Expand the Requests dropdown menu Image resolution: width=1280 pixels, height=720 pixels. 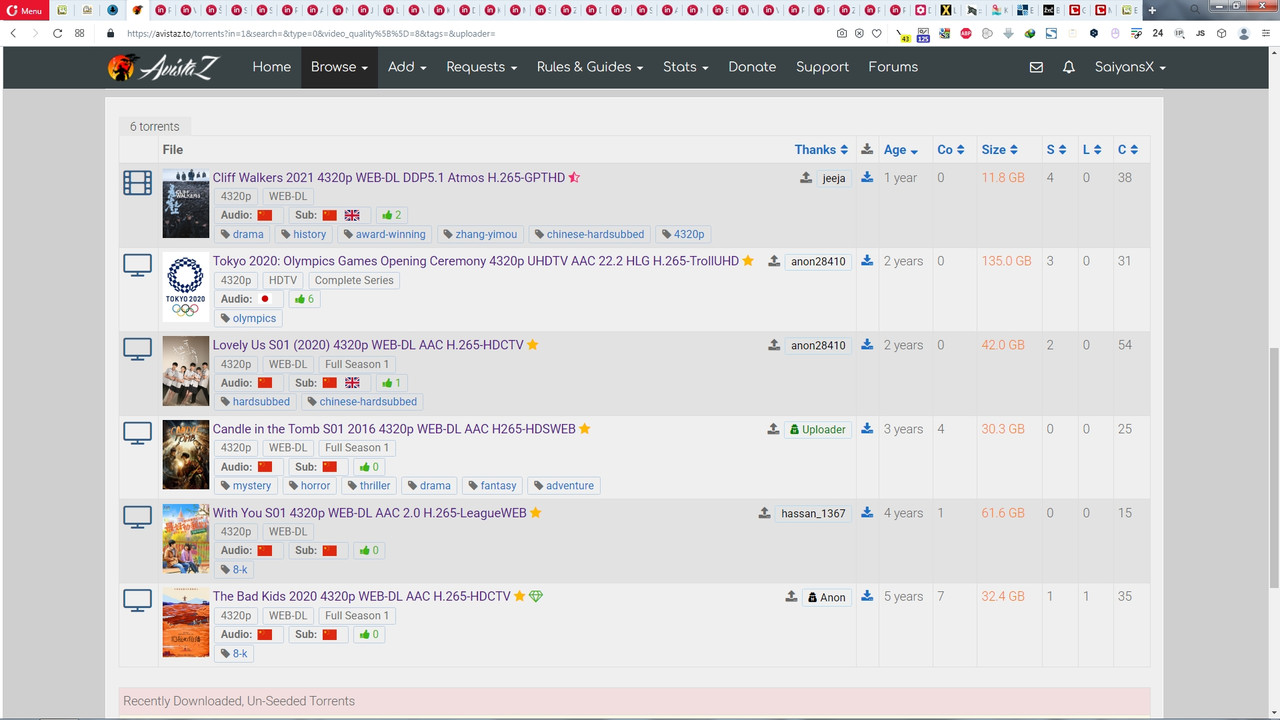[x=481, y=67]
